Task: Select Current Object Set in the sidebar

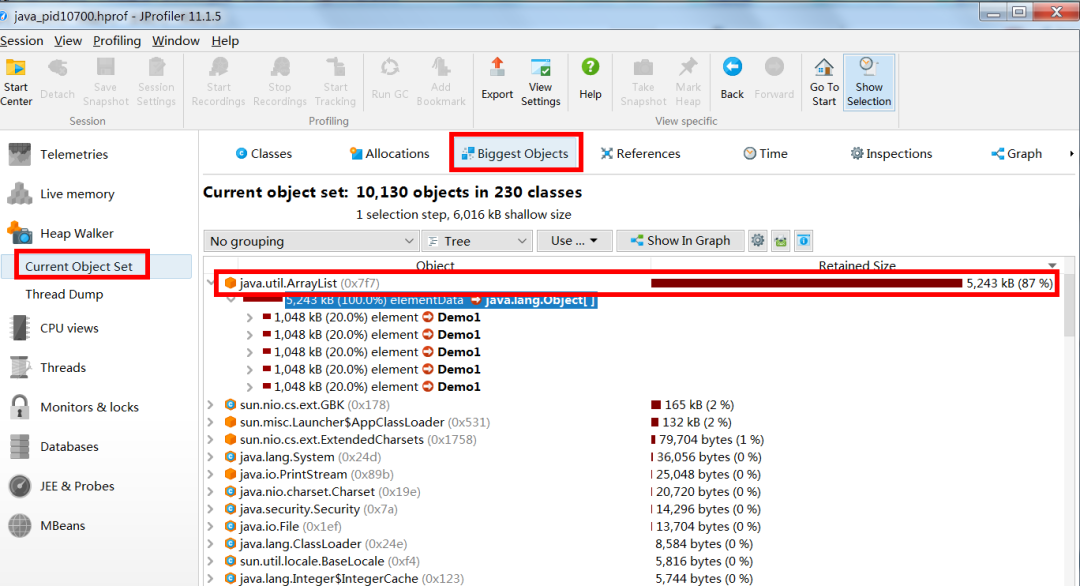Action: (79, 266)
